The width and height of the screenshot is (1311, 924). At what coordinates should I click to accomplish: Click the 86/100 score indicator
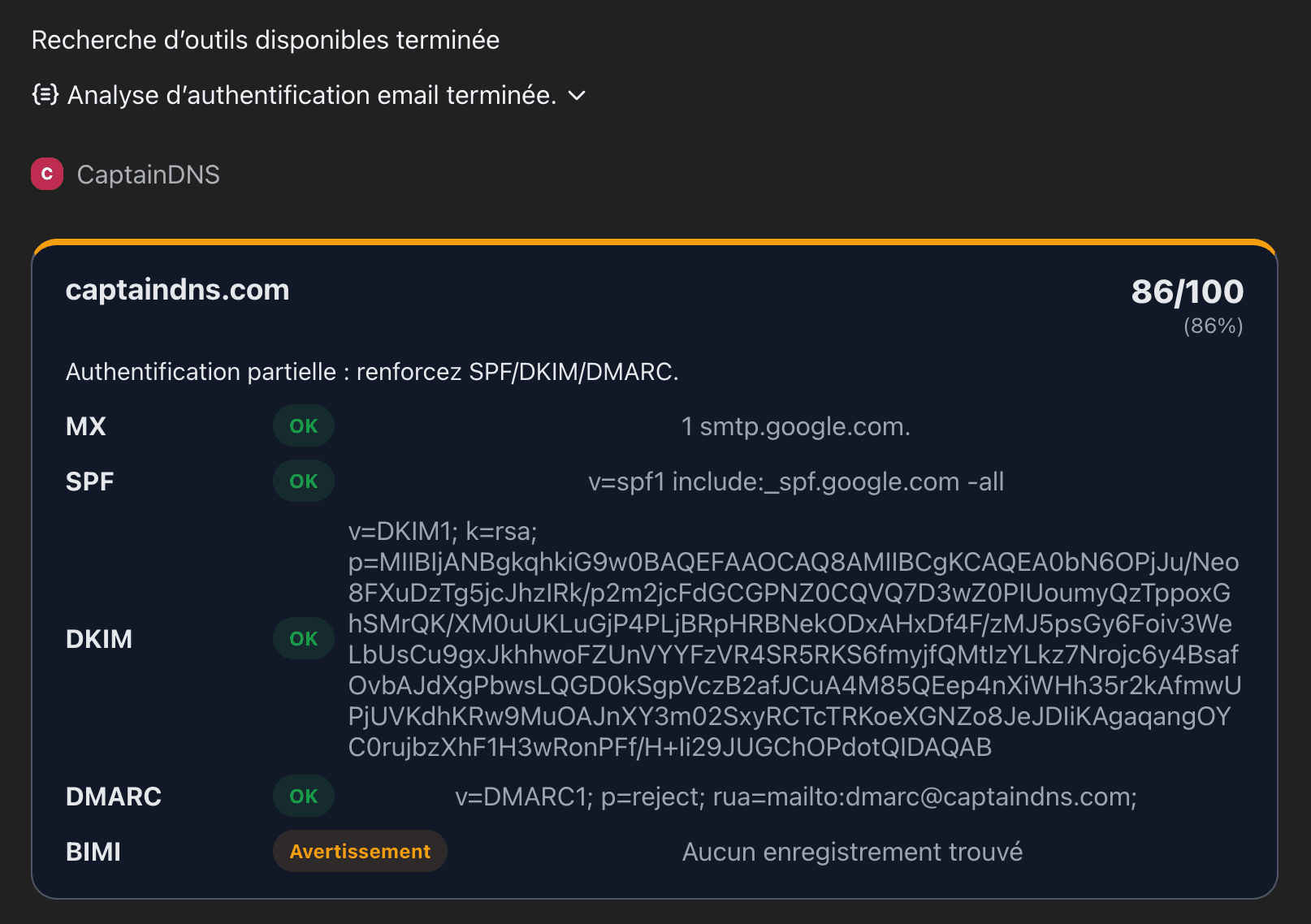click(x=1187, y=291)
